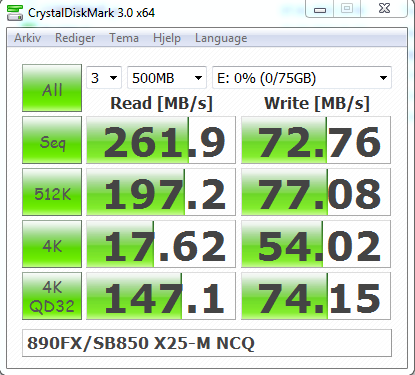Open the Tema menu
415x375 pixels.
(x=124, y=38)
